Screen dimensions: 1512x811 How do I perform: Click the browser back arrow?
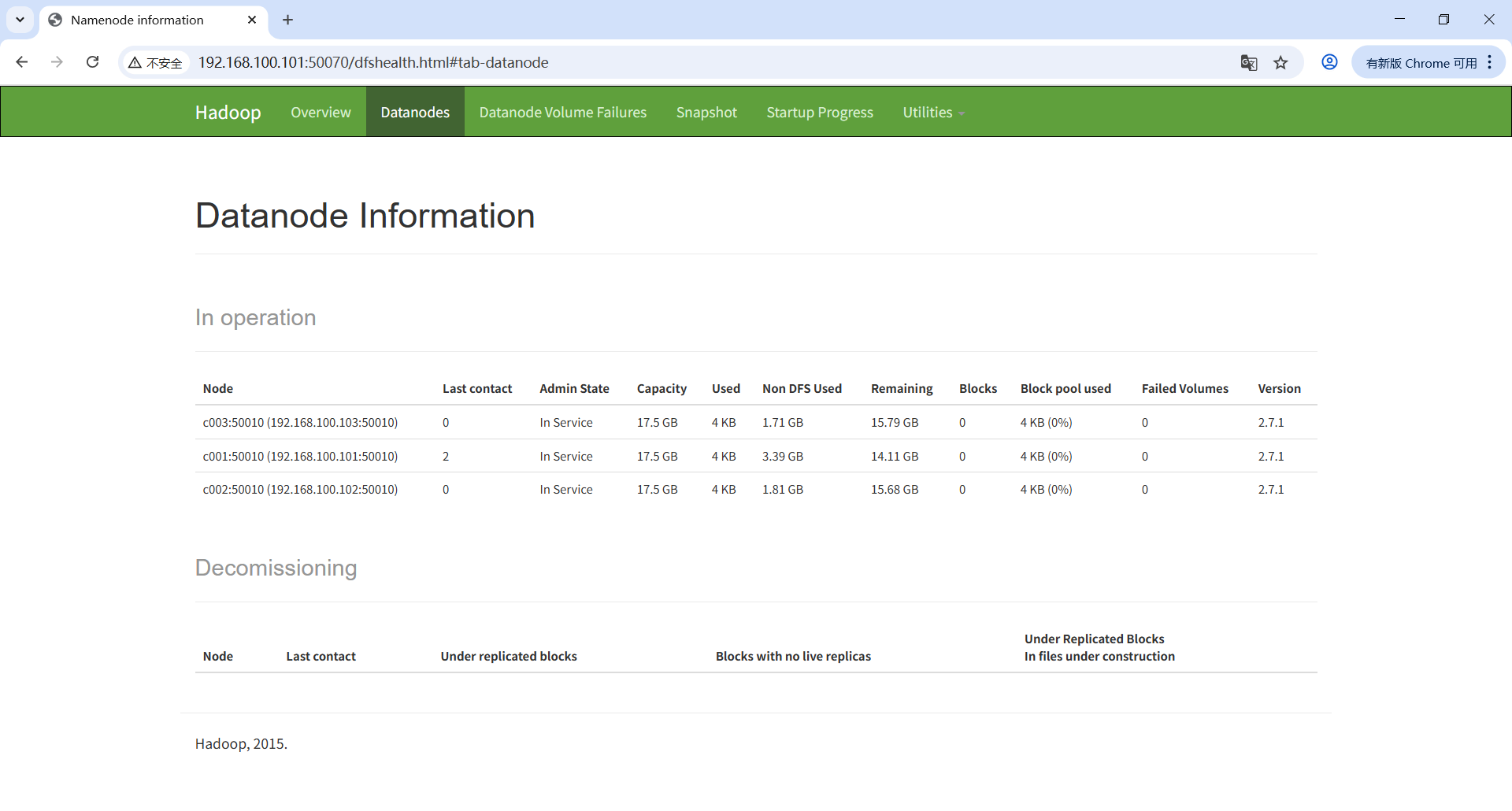click(22, 62)
